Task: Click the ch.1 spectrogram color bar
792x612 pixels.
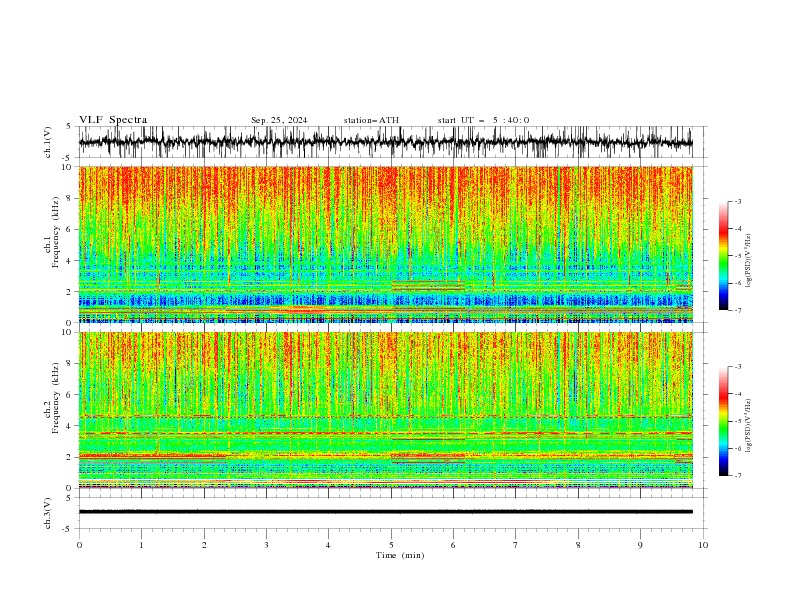Action: point(723,256)
